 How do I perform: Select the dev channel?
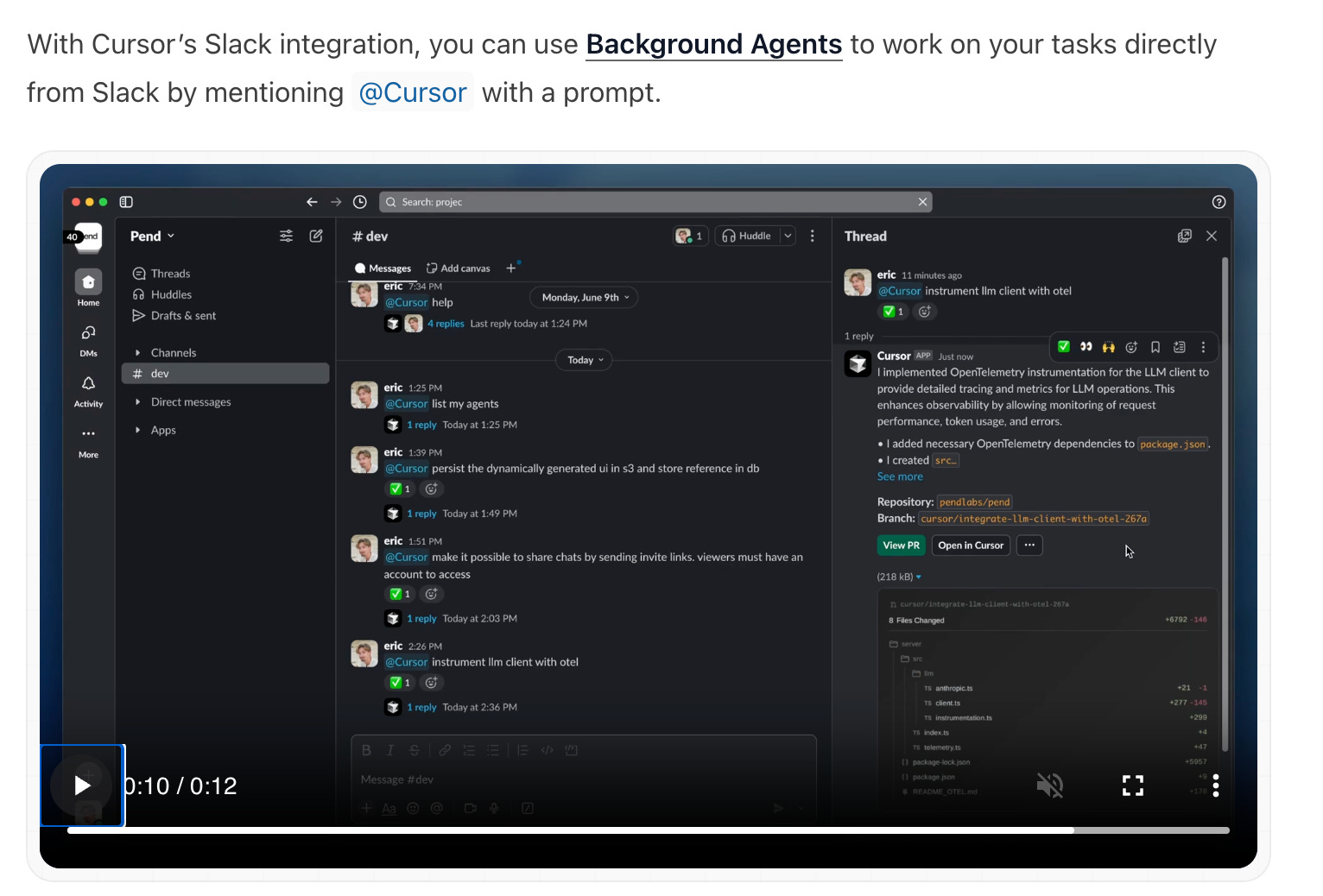pyautogui.click(x=225, y=374)
